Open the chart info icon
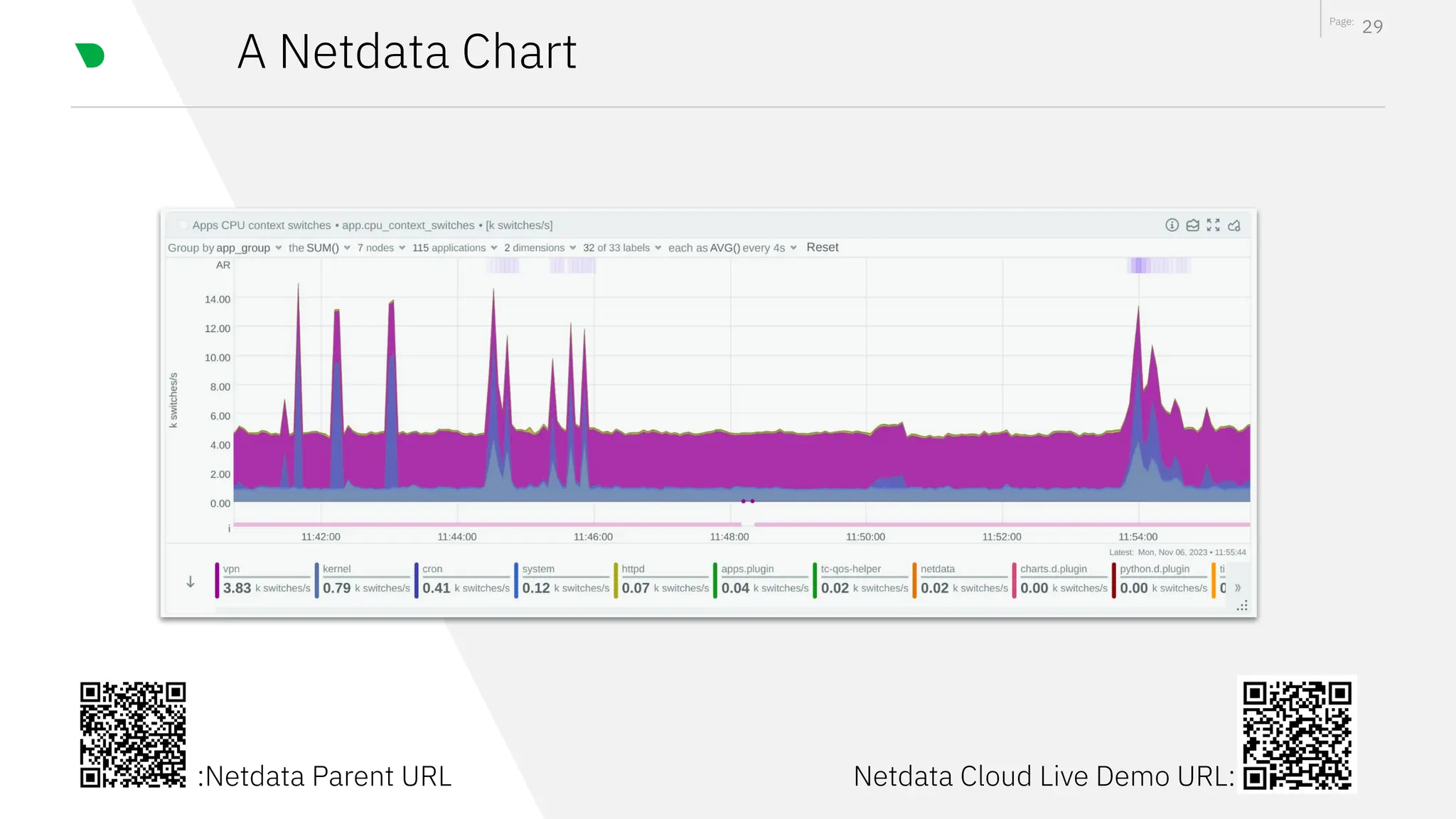Image resolution: width=1456 pixels, height=819 pixels. tap(1172, 225)
